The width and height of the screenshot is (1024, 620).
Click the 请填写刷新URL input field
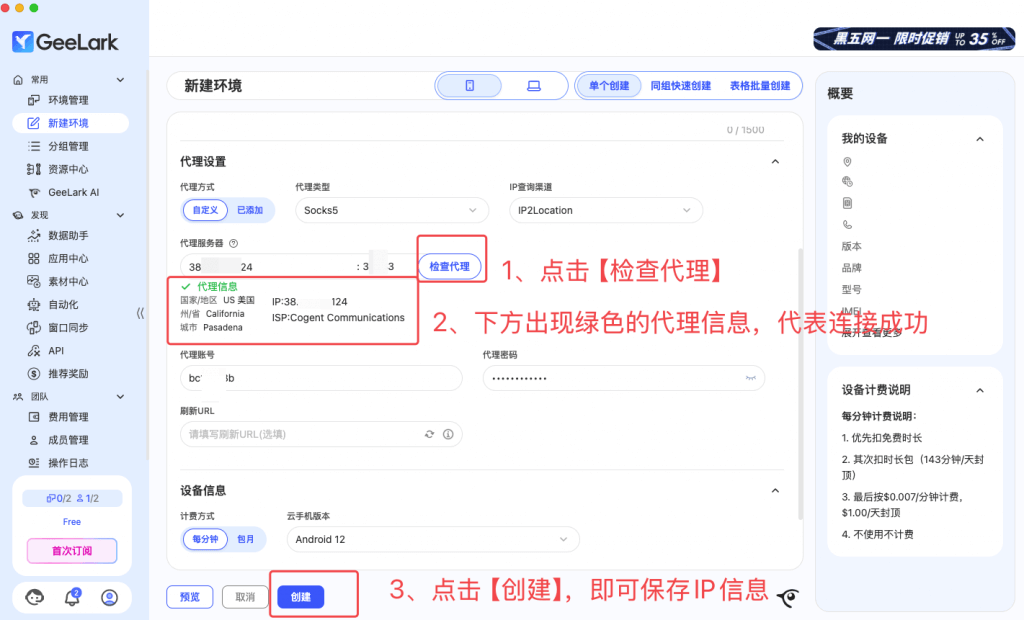pos(300,434)
